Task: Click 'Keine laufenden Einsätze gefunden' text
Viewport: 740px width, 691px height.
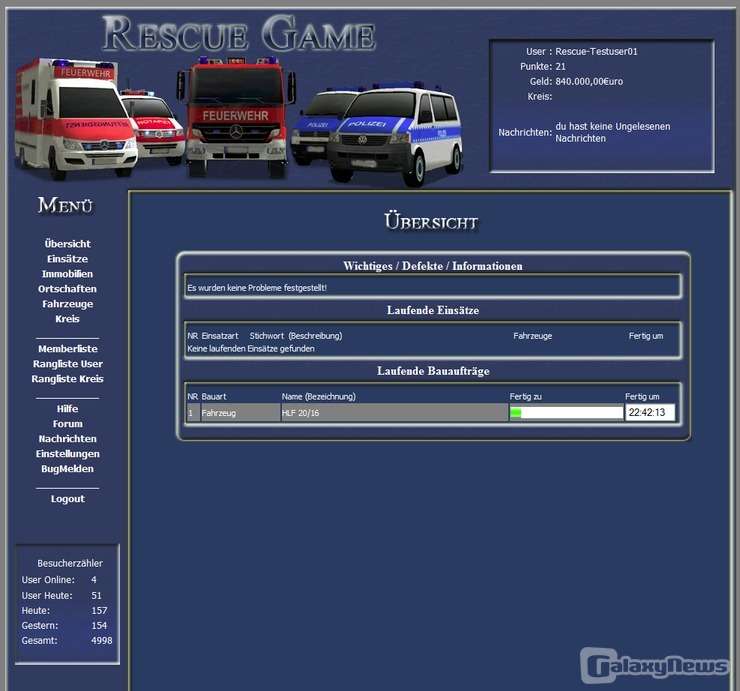Action: click(x=251, y=349)
